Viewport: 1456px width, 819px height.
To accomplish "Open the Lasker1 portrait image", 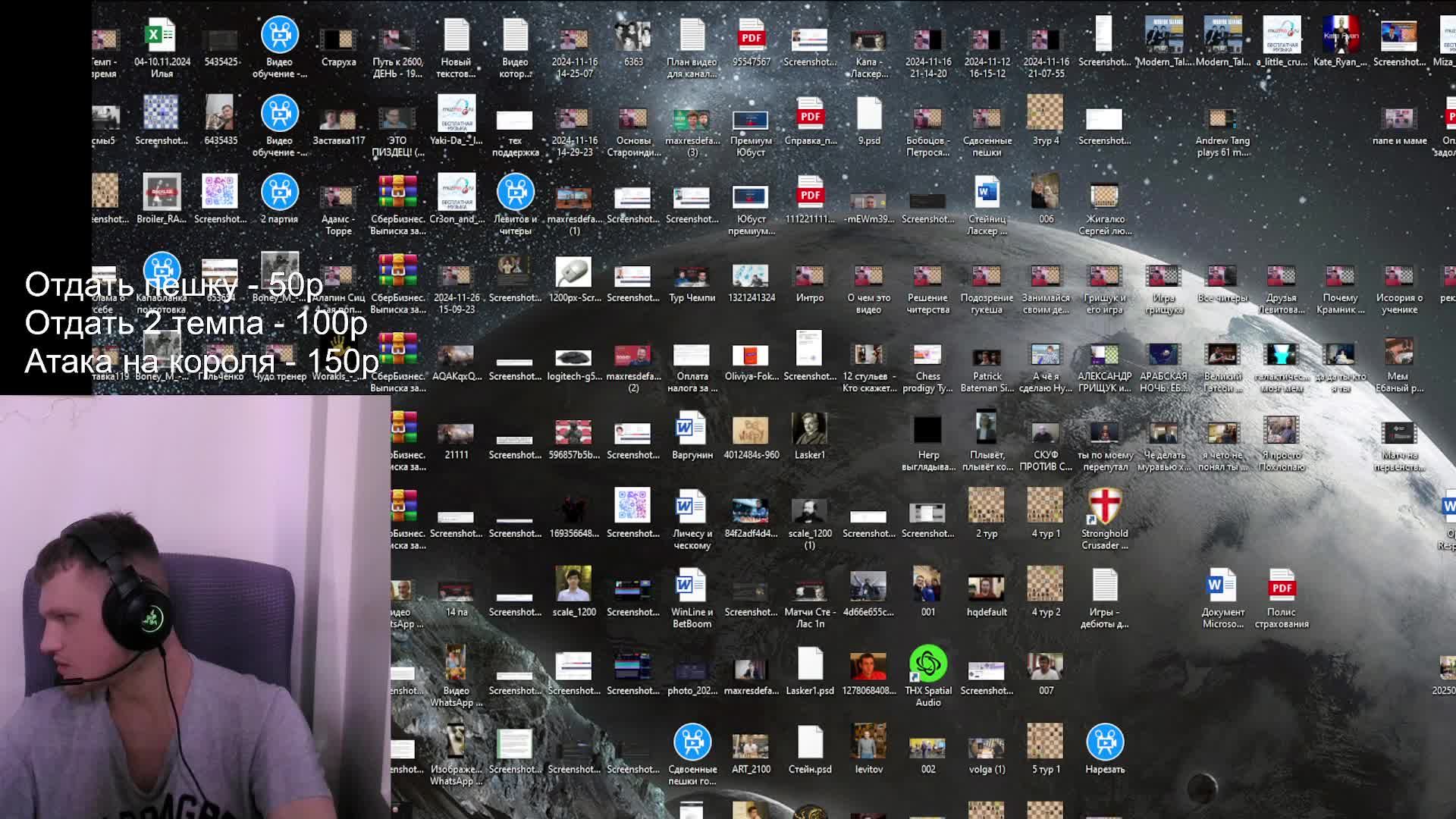I will click(809, 428).
